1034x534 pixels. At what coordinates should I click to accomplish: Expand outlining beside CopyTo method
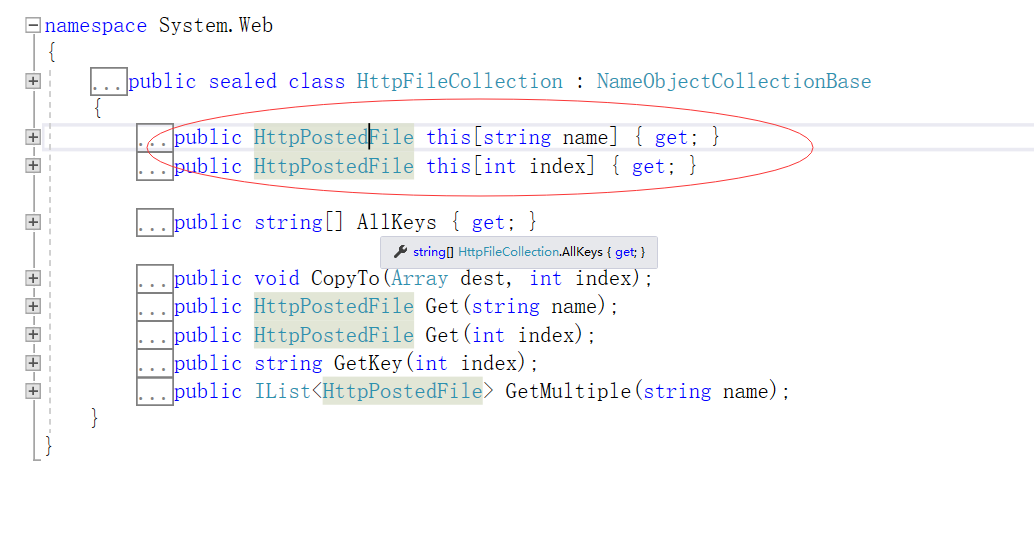[33, 278]
